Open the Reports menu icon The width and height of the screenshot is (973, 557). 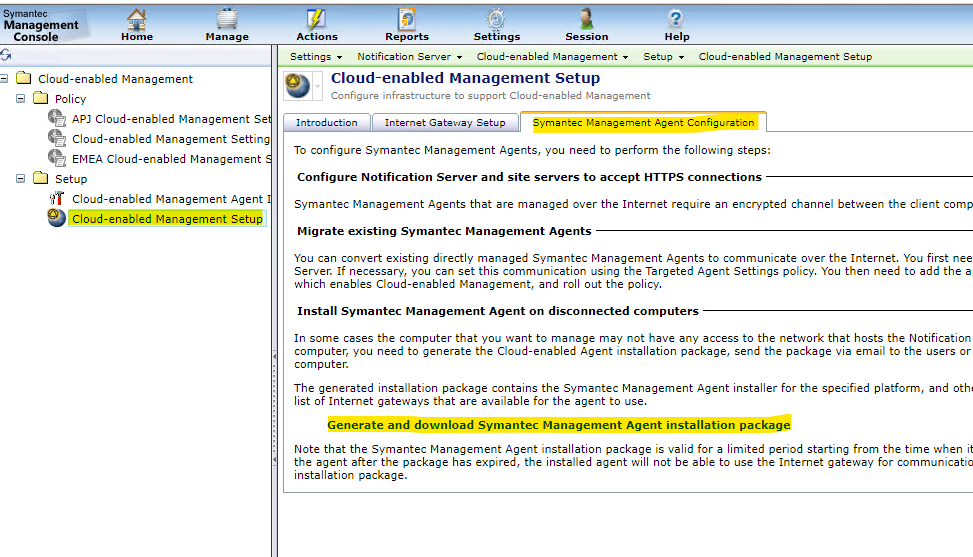(406, 20)
